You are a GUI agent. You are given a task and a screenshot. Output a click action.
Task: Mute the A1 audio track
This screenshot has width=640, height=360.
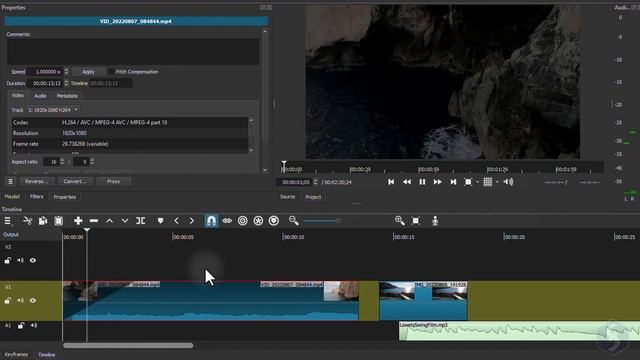[x=34, y=325]
